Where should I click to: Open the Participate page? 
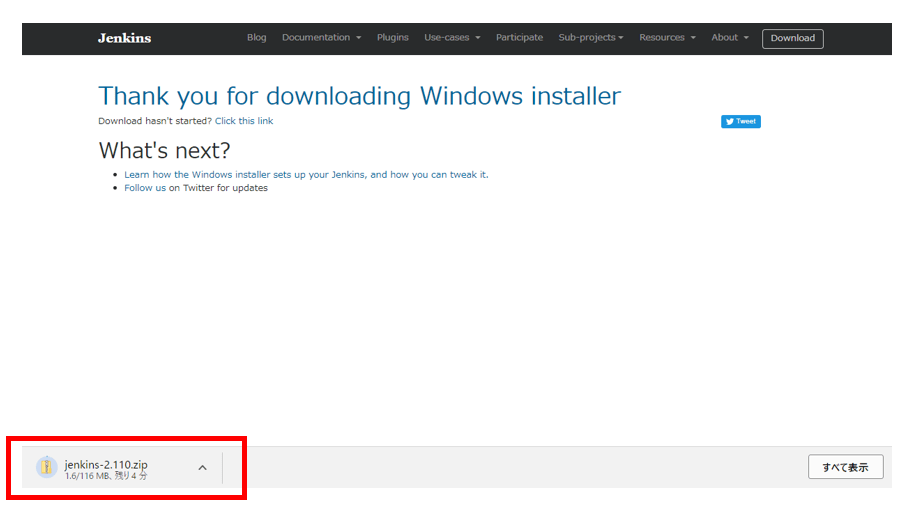pyautogui.click(x=519, y=38)
